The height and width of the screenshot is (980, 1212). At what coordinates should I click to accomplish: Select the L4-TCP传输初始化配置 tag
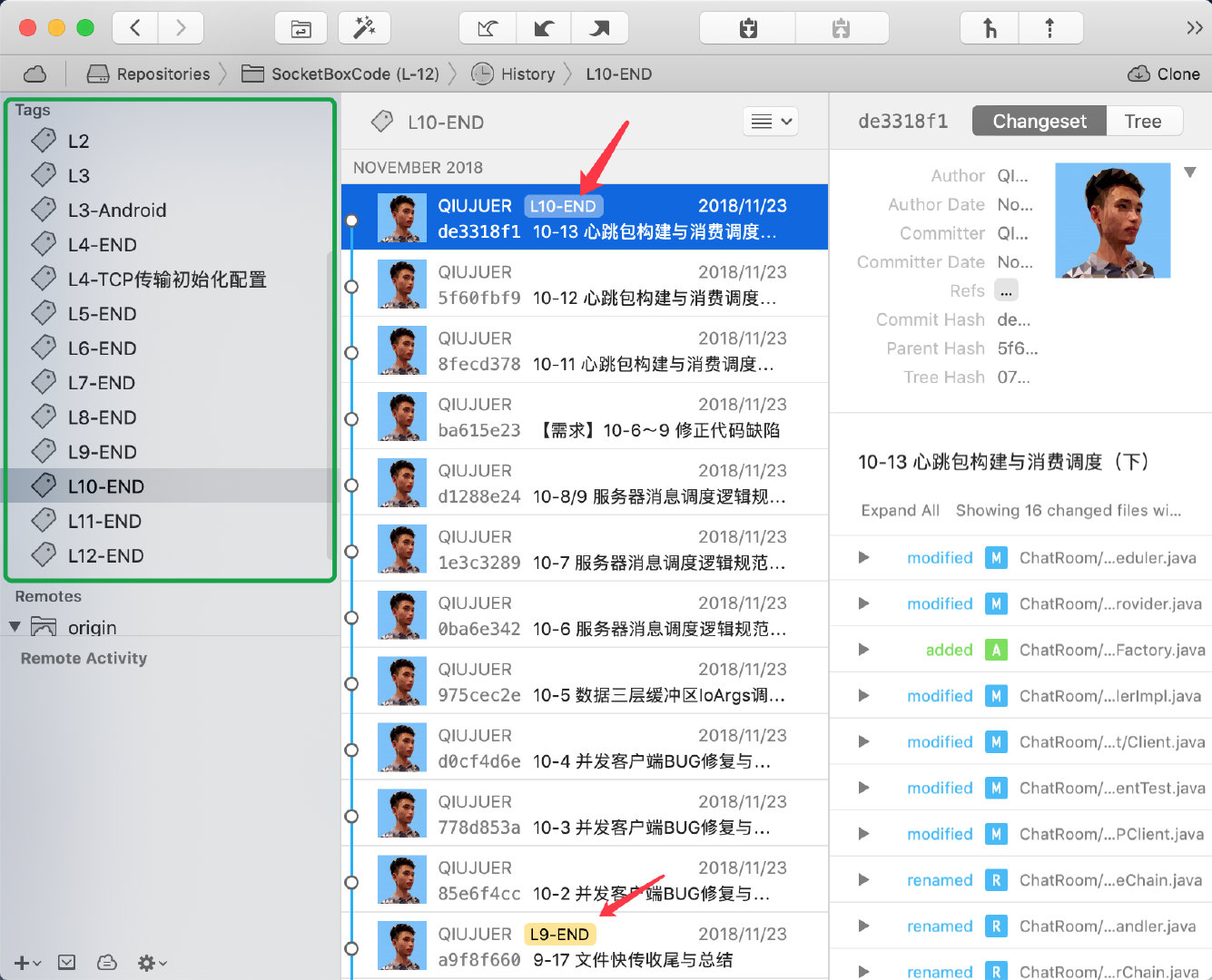point(169,279)
